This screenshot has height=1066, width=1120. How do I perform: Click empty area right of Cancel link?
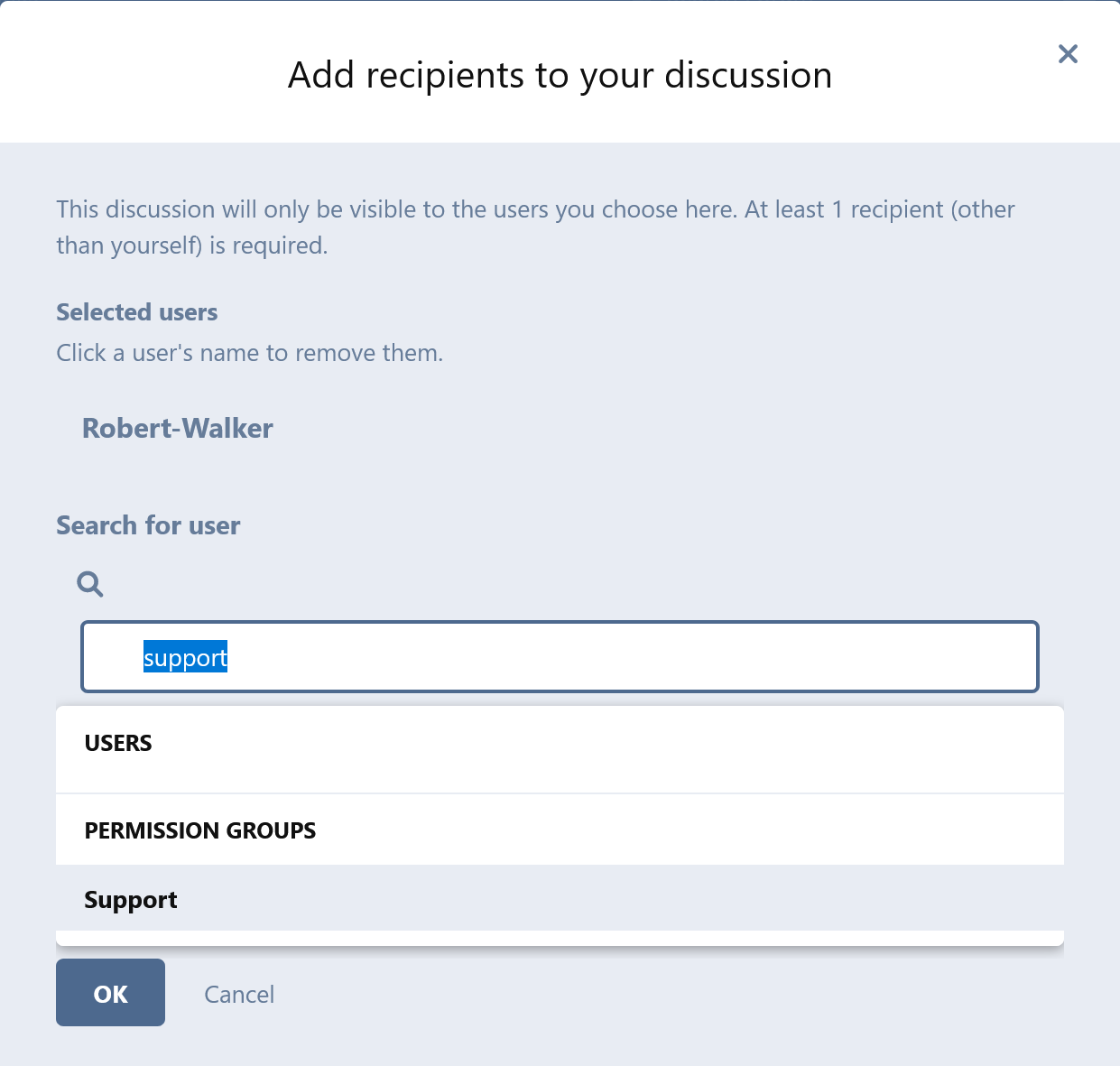click(x=632, y=995)
